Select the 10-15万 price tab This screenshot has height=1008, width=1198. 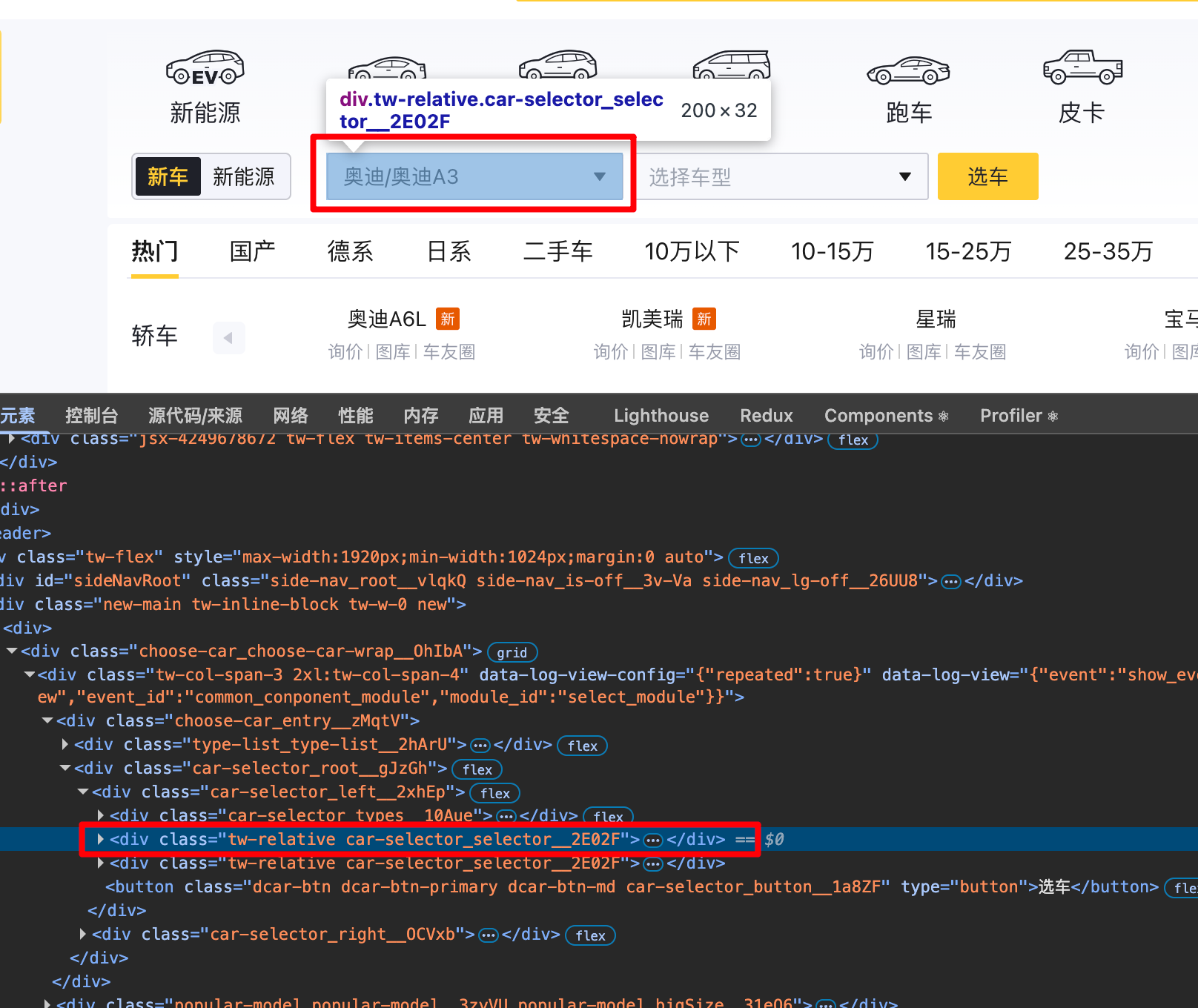[x=833, y=252]
